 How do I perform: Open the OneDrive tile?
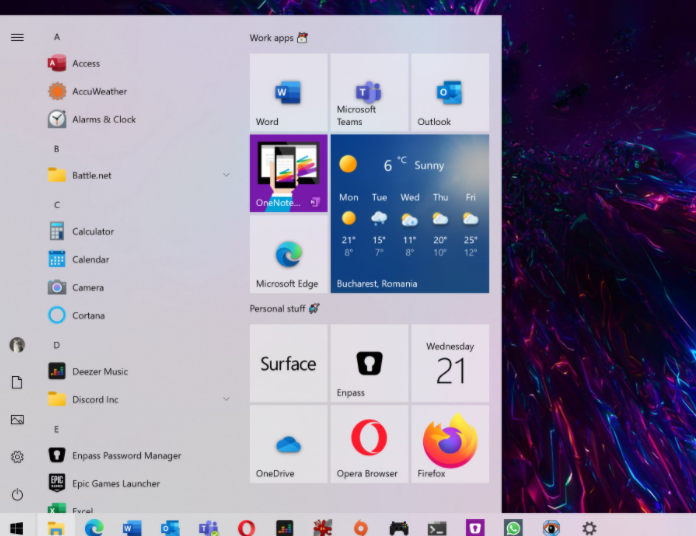tap(289, 444)
